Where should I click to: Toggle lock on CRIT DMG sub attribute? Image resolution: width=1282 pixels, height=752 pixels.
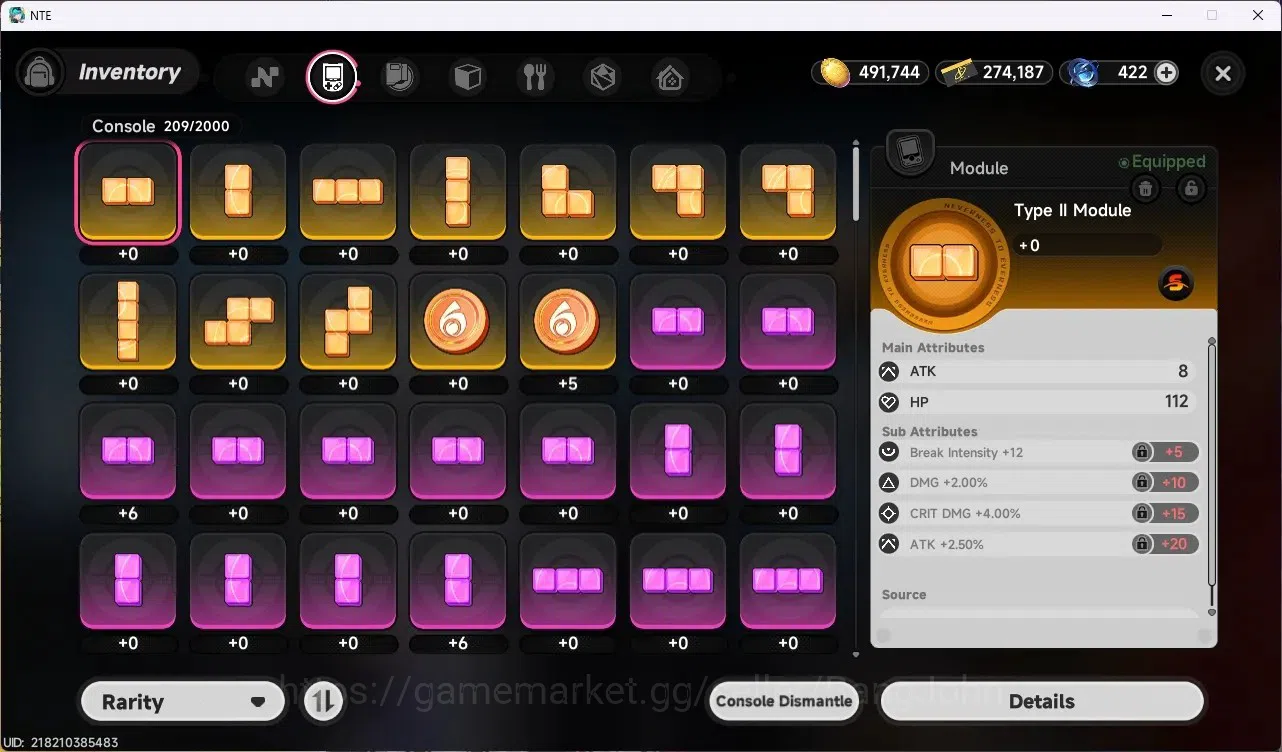[1141, 513]
